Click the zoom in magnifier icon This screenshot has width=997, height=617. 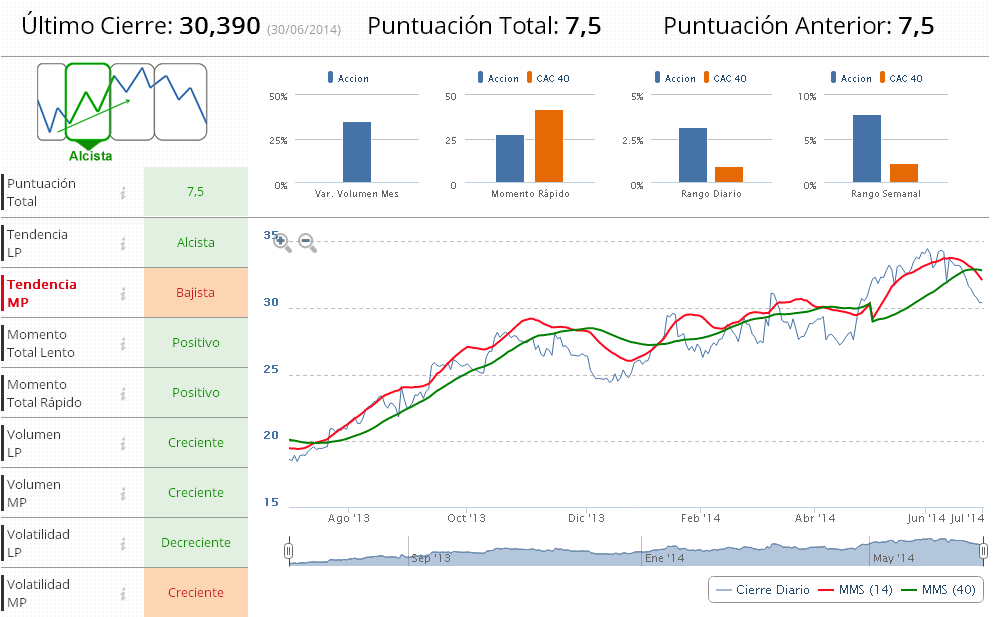[282, 242]
